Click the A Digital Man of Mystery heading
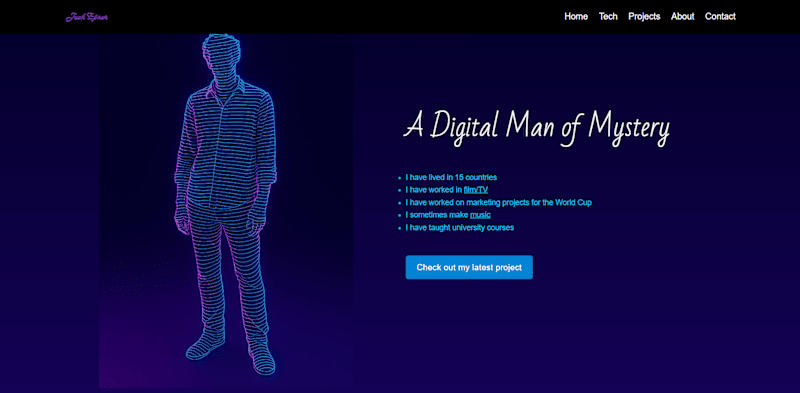800x393 pixels. point(536,128)
